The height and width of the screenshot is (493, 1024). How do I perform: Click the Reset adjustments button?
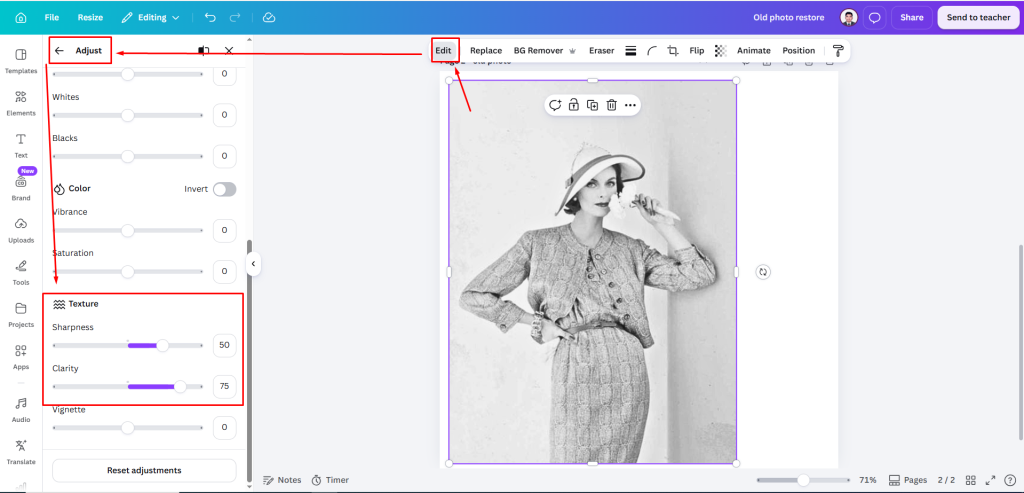(x=144, y=470)
